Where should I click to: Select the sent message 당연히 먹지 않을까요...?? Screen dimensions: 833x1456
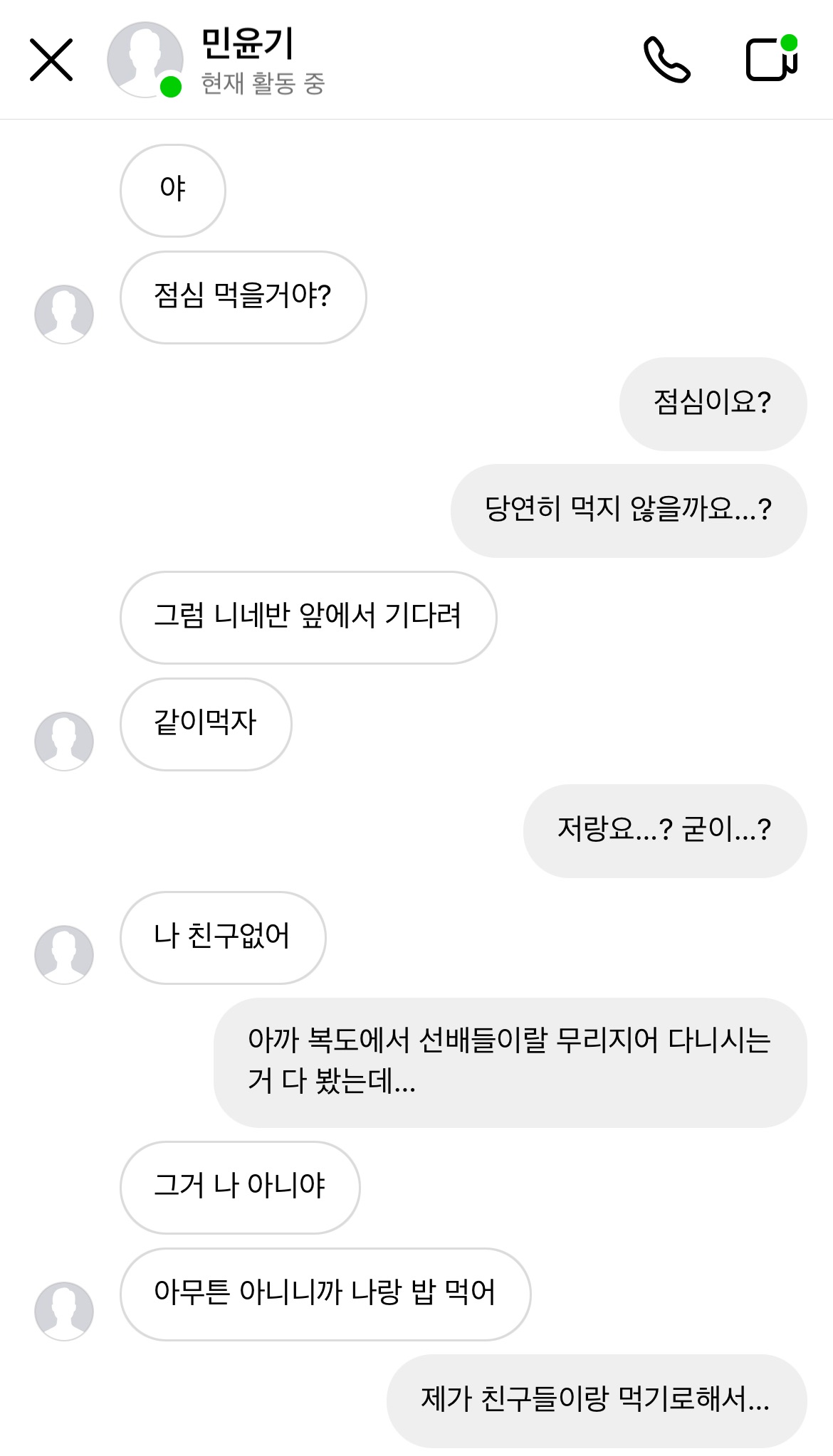[x=628, y=510]
